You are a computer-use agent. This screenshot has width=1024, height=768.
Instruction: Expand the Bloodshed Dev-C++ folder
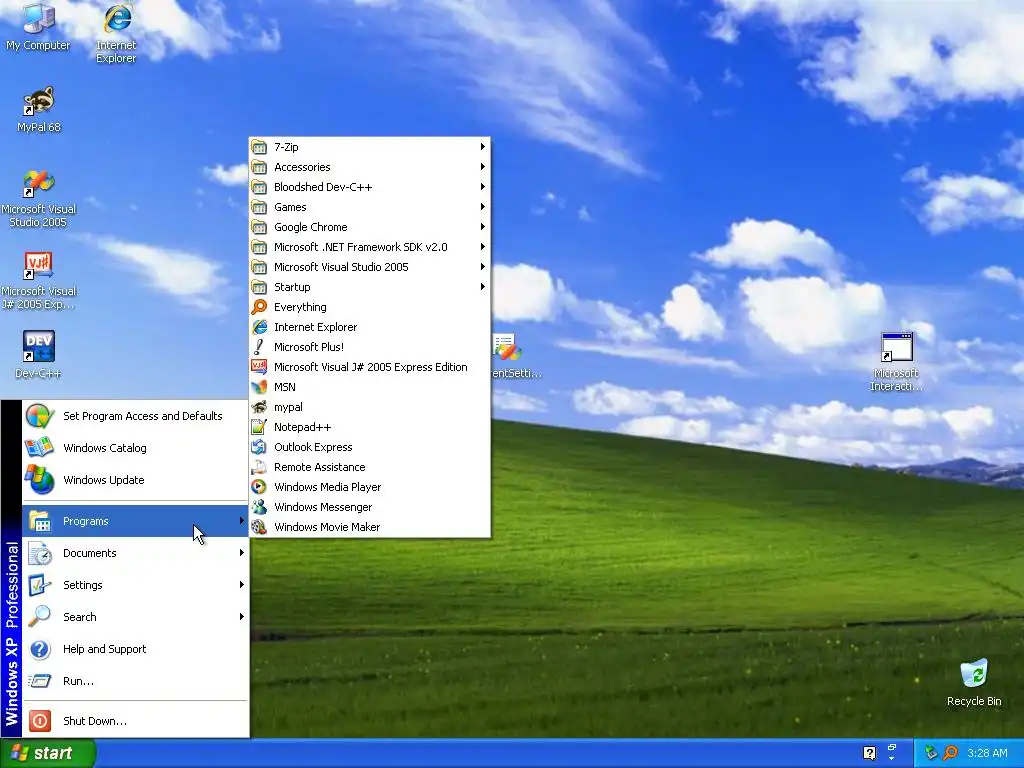coord(370,187)
